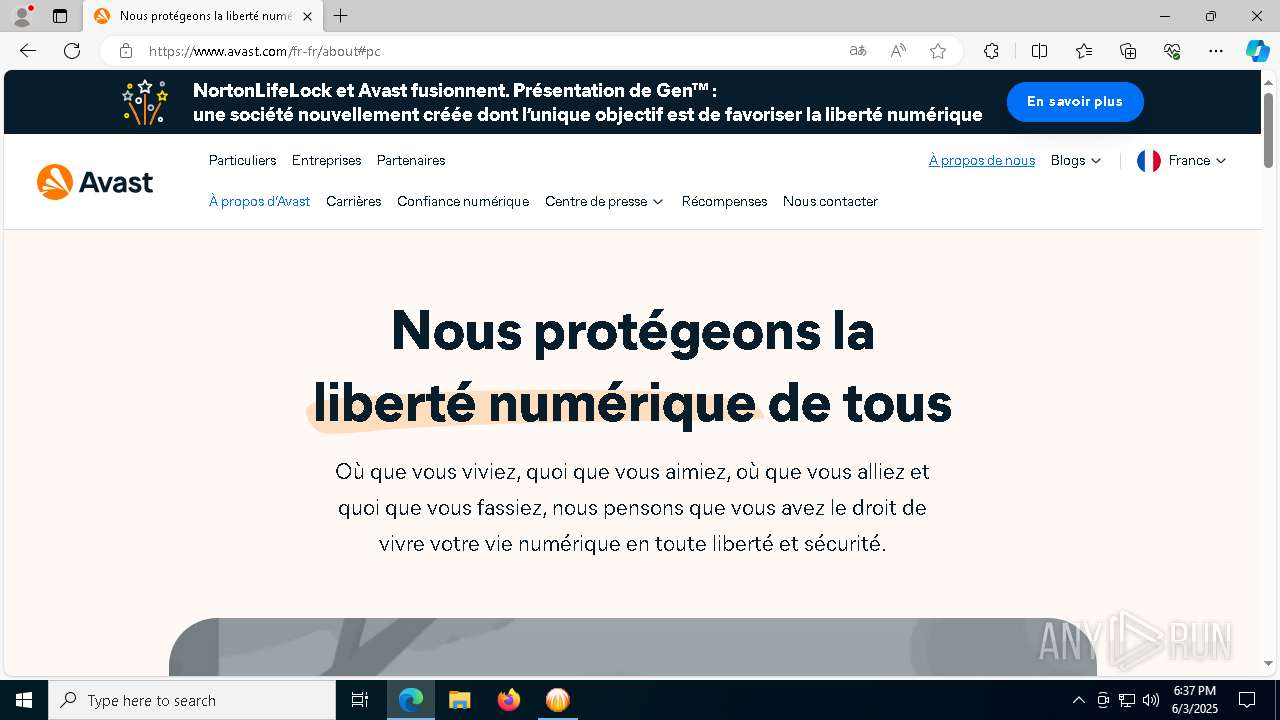
Task: Click À propos de nous link
Action: (x=982, y=160)
